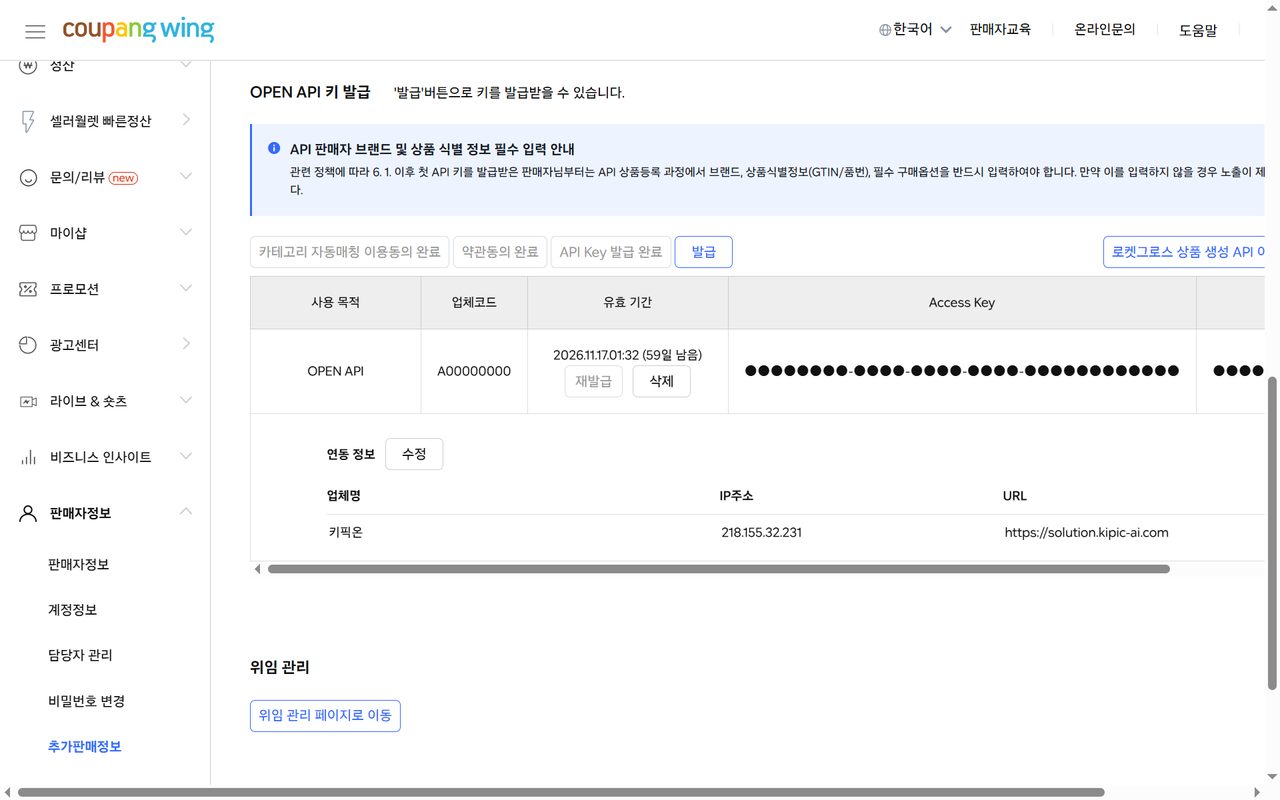Select 비밀번호 변경 submenu item
Image resolution: width=1280 pixels, height=800 pixels.
[87, 701]
